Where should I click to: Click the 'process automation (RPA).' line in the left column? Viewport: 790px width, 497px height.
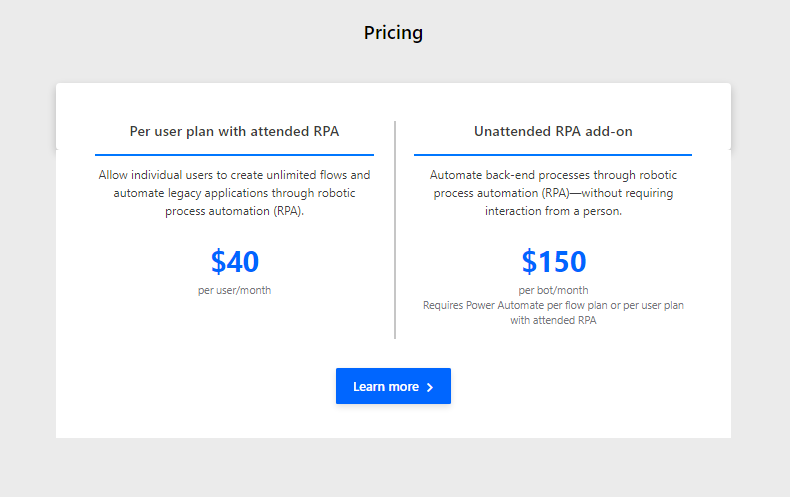click(234, 211)
